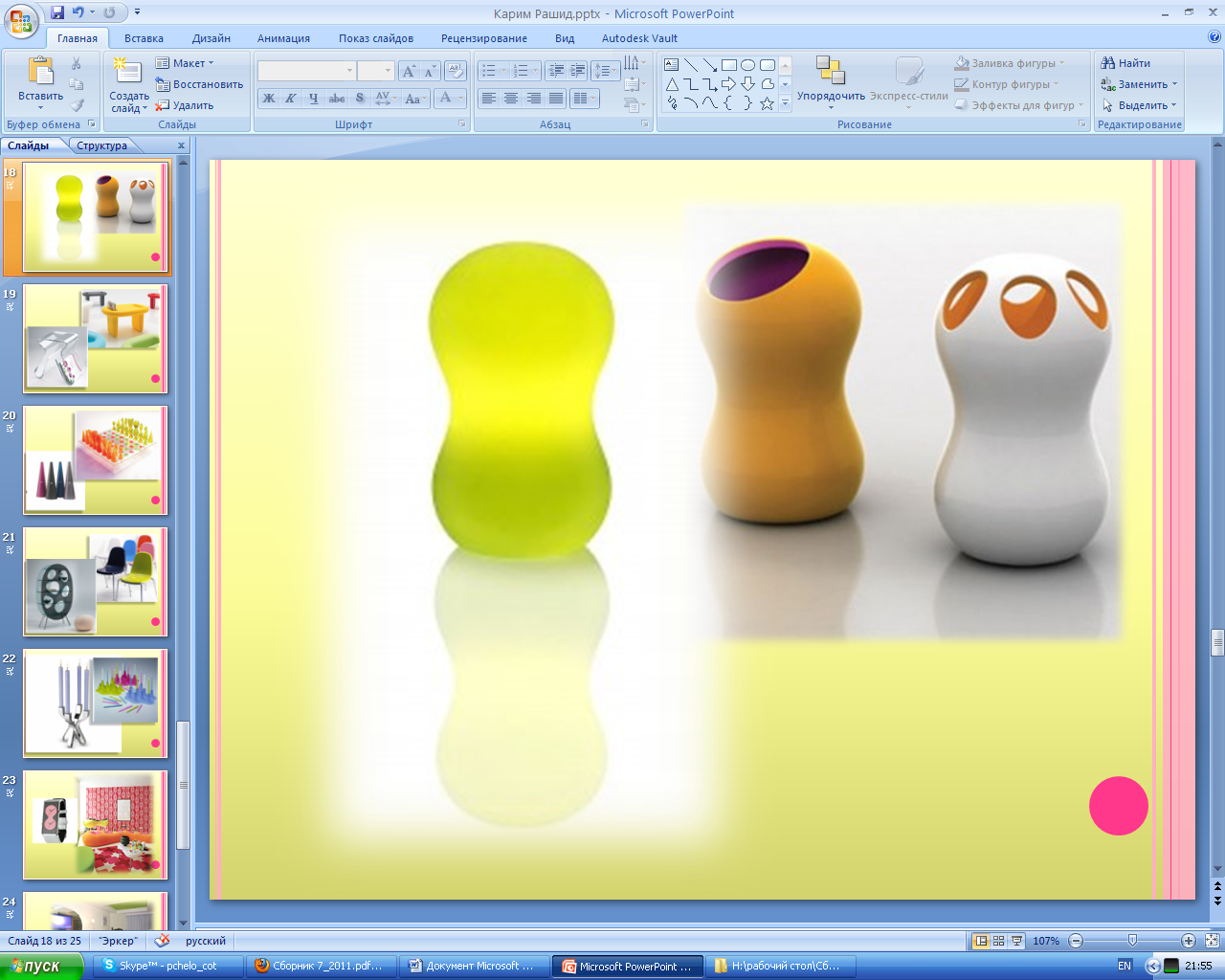Screen dimensions: 1225x980
Task: Click the pink circle on slide
Action: 1118,806
